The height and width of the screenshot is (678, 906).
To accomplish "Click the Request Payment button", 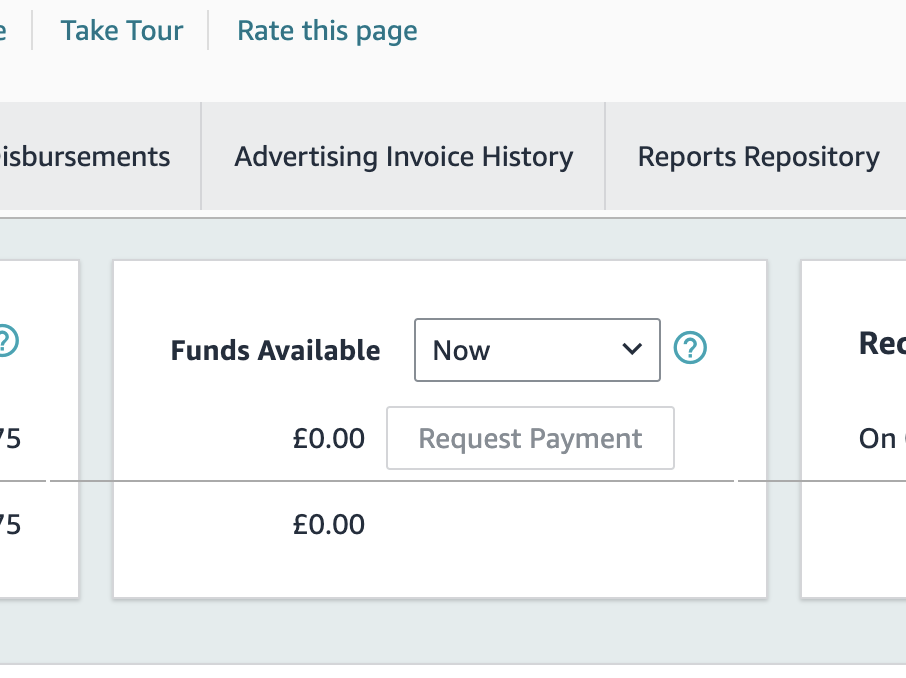I will tap(530, 438).
